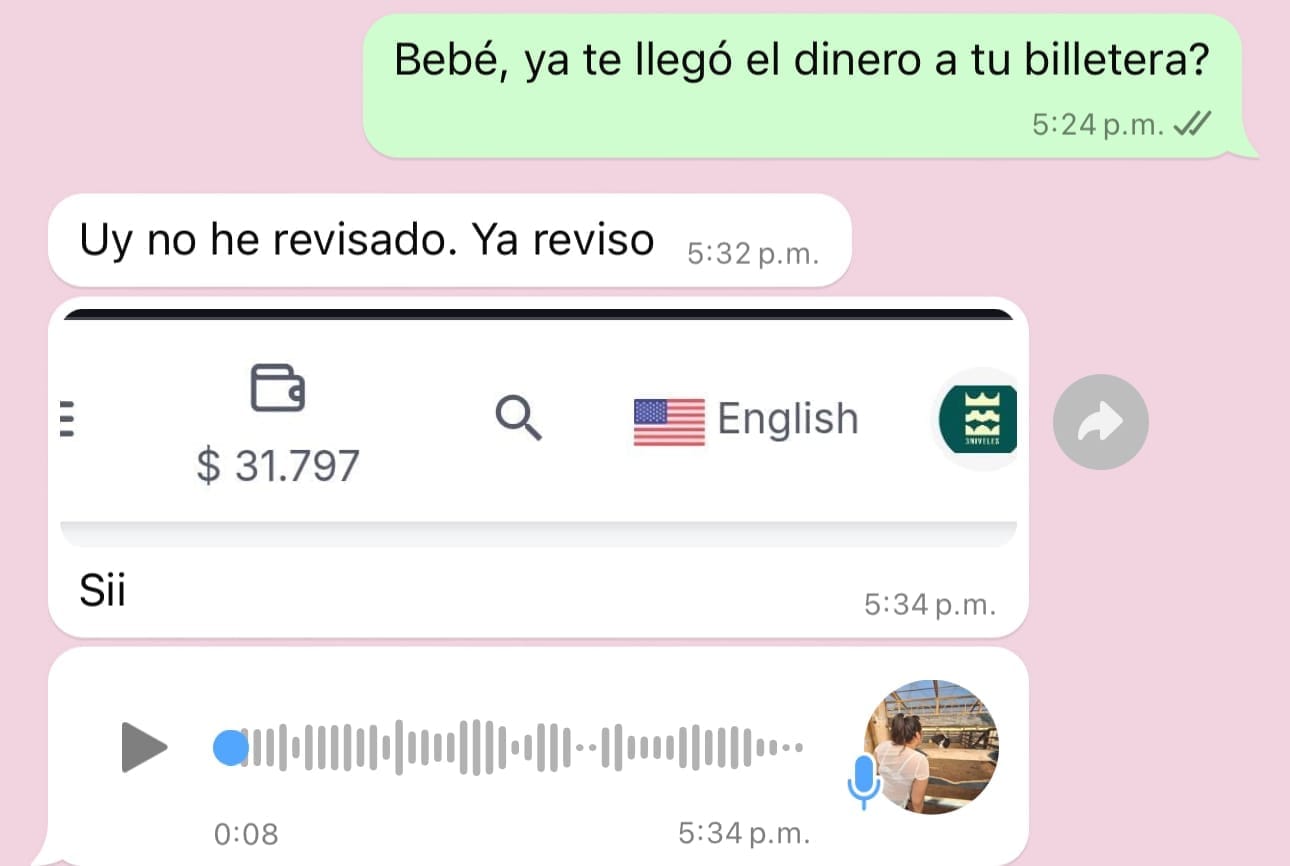Screen dimensions: 1290x866
Task: Open the English language selector
Action: point(746,420)
